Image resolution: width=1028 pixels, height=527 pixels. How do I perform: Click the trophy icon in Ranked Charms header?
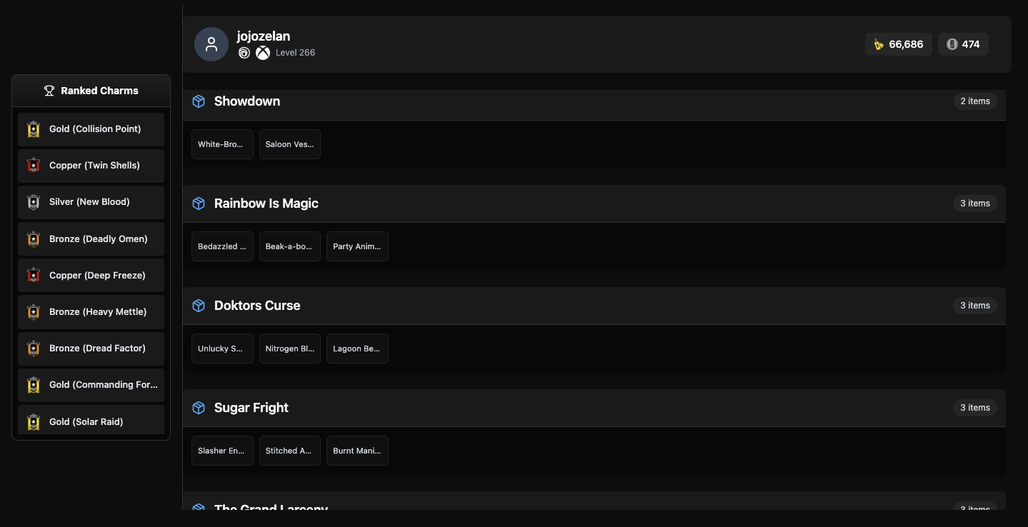coord(49,90)
